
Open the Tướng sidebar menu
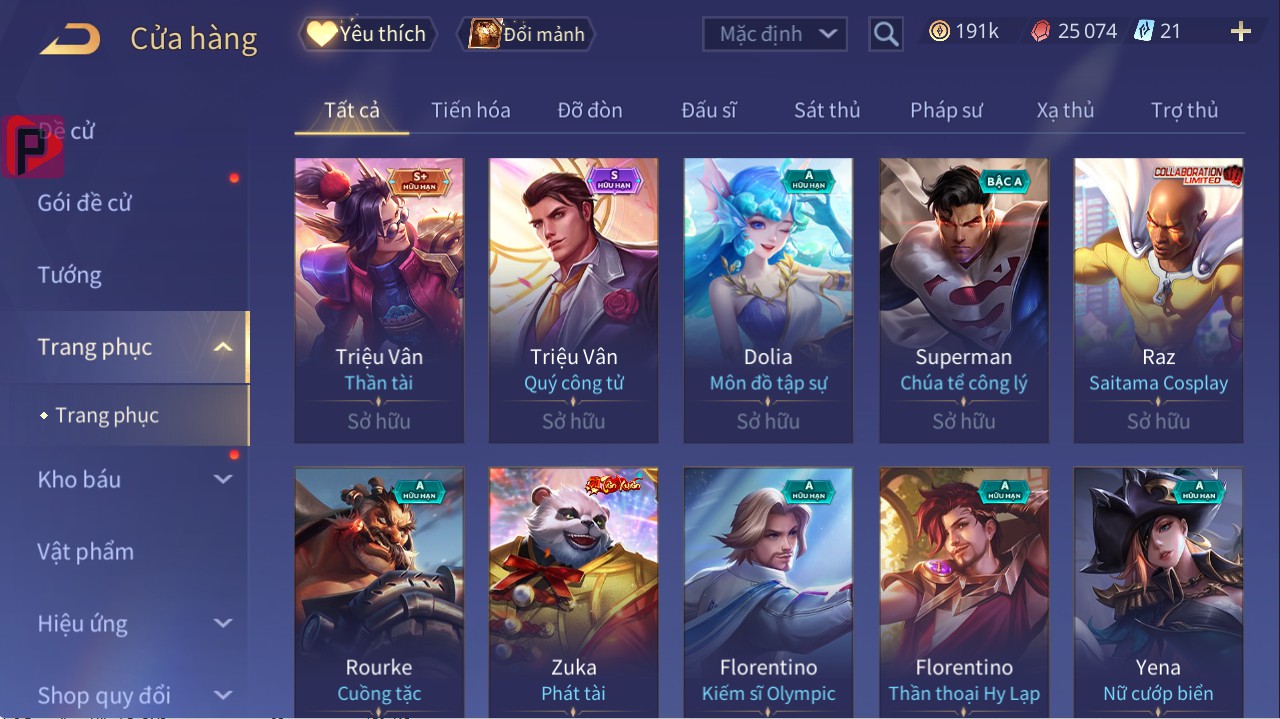tap(70, 275)
